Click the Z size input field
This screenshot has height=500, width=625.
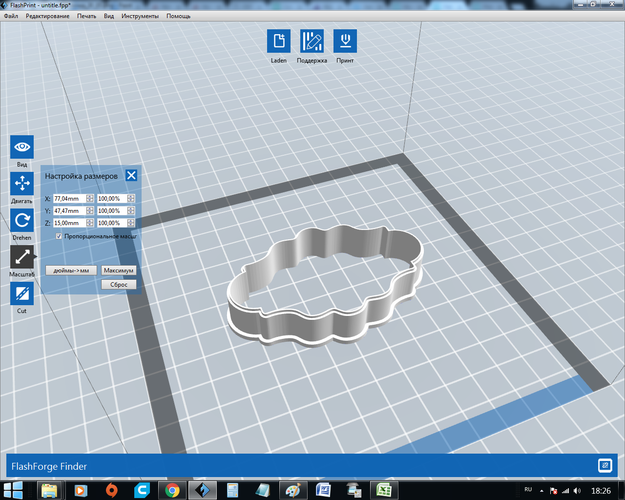pyautogui.click(x=70, y=223)
